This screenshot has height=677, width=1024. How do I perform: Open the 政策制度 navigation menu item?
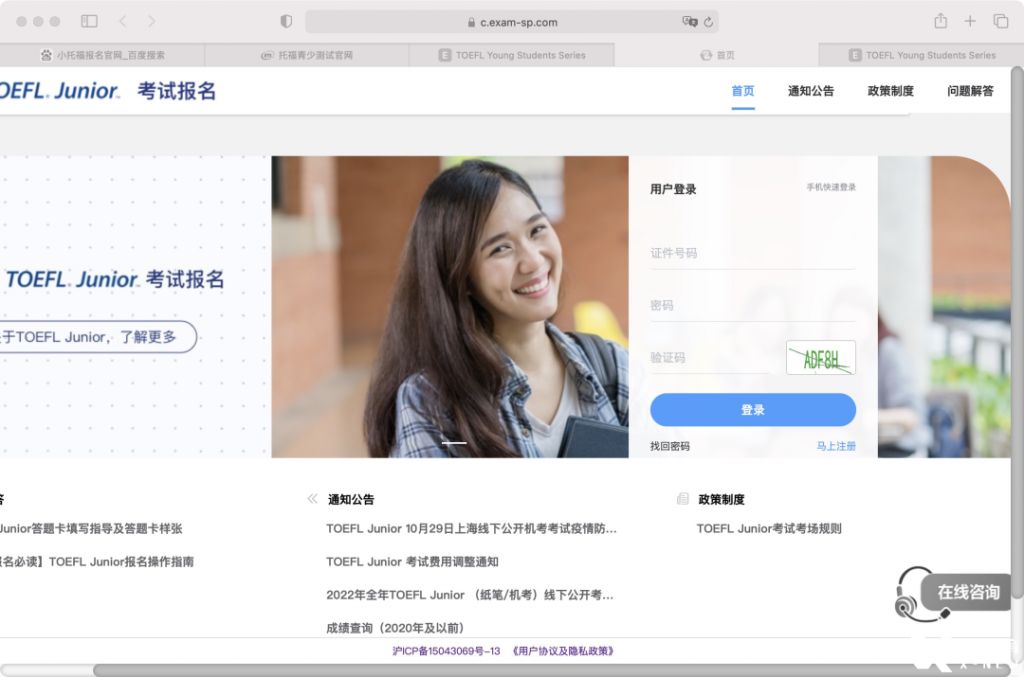tap(890, 91)
